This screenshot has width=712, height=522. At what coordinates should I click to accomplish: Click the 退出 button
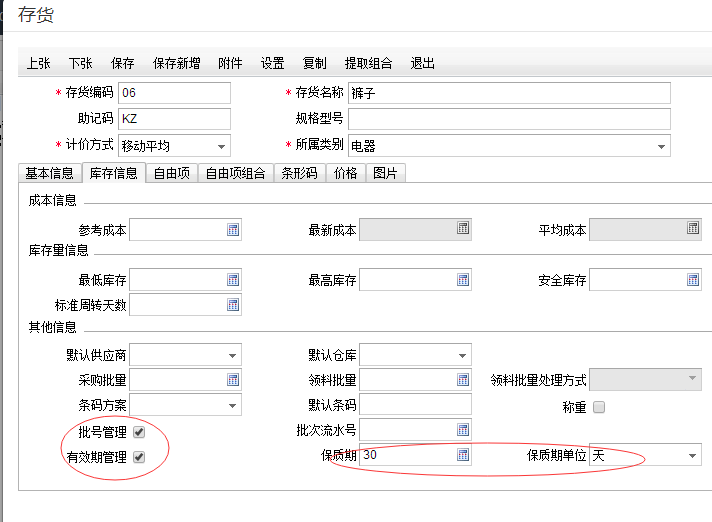423,63
